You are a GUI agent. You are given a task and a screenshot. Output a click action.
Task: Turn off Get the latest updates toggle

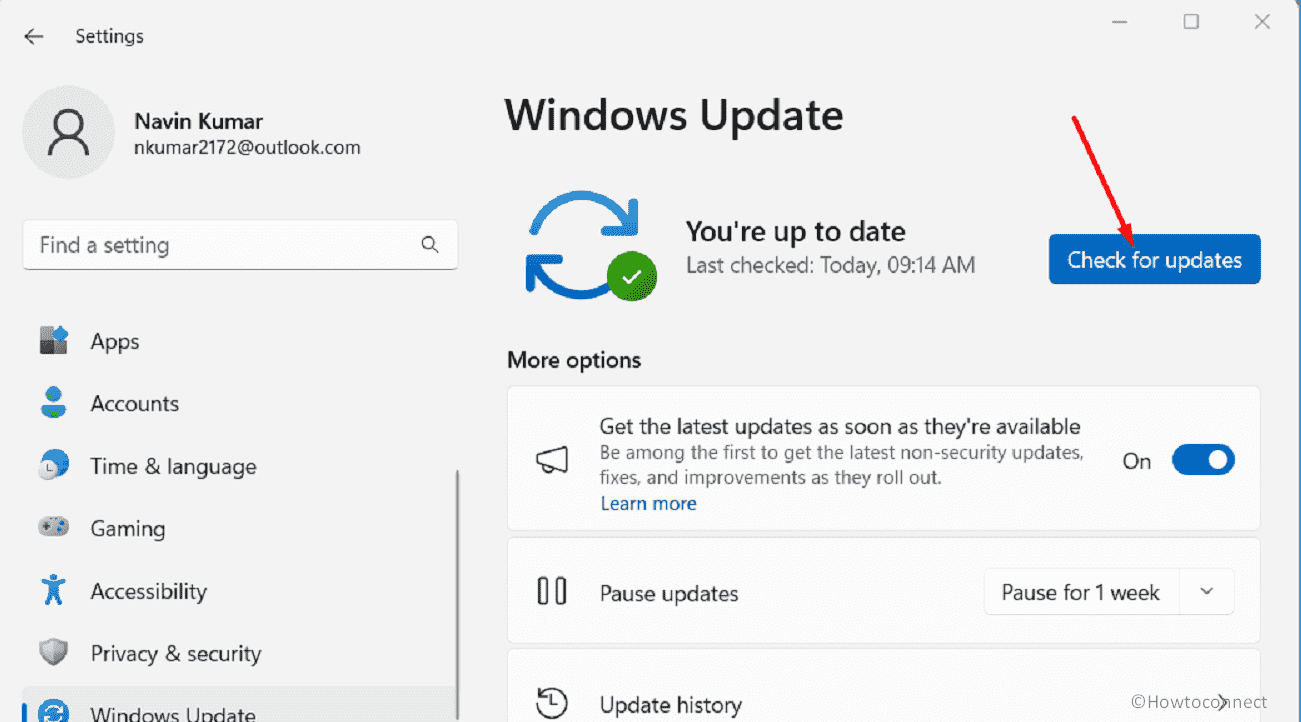pos(1203,460)
